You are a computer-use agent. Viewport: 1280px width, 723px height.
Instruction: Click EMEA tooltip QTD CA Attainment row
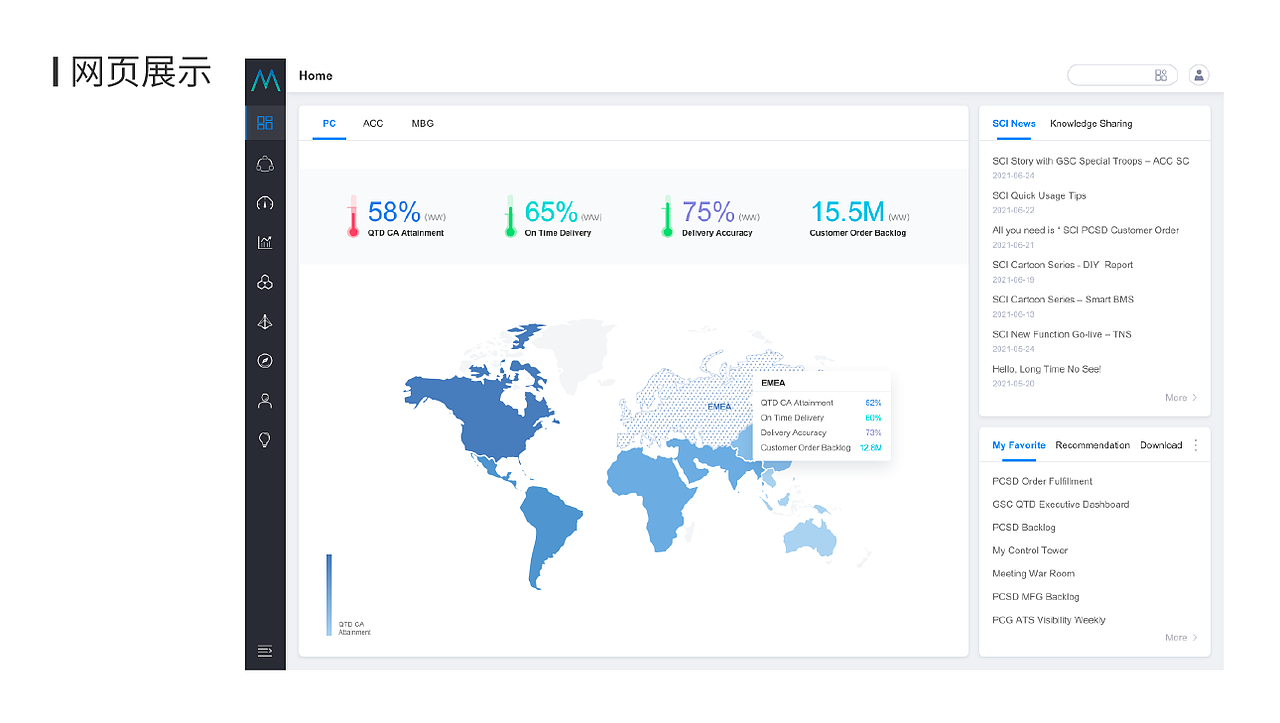(x=821, y=403)
